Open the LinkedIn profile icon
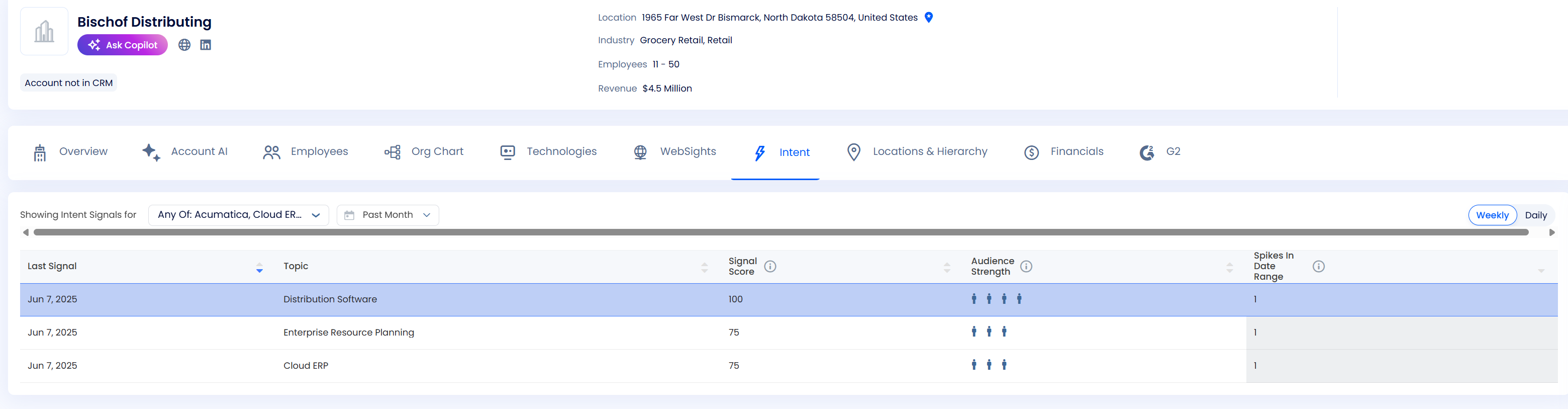 [x=206, y=45]
